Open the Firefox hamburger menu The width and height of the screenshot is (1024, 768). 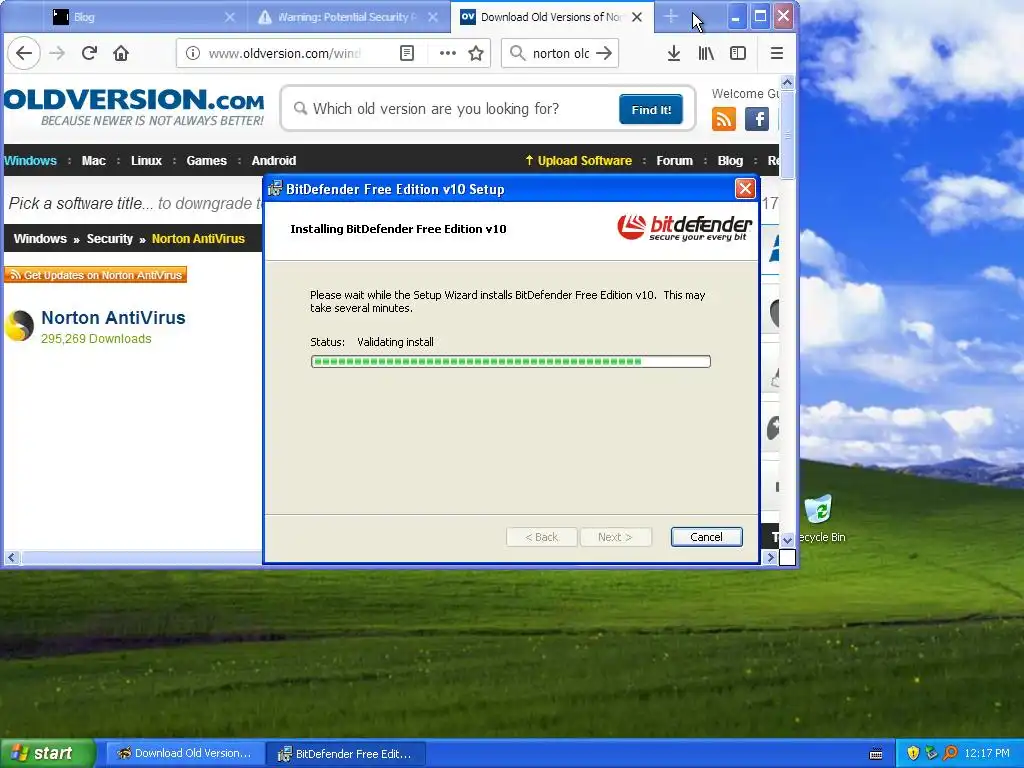(x=776, y=53)
